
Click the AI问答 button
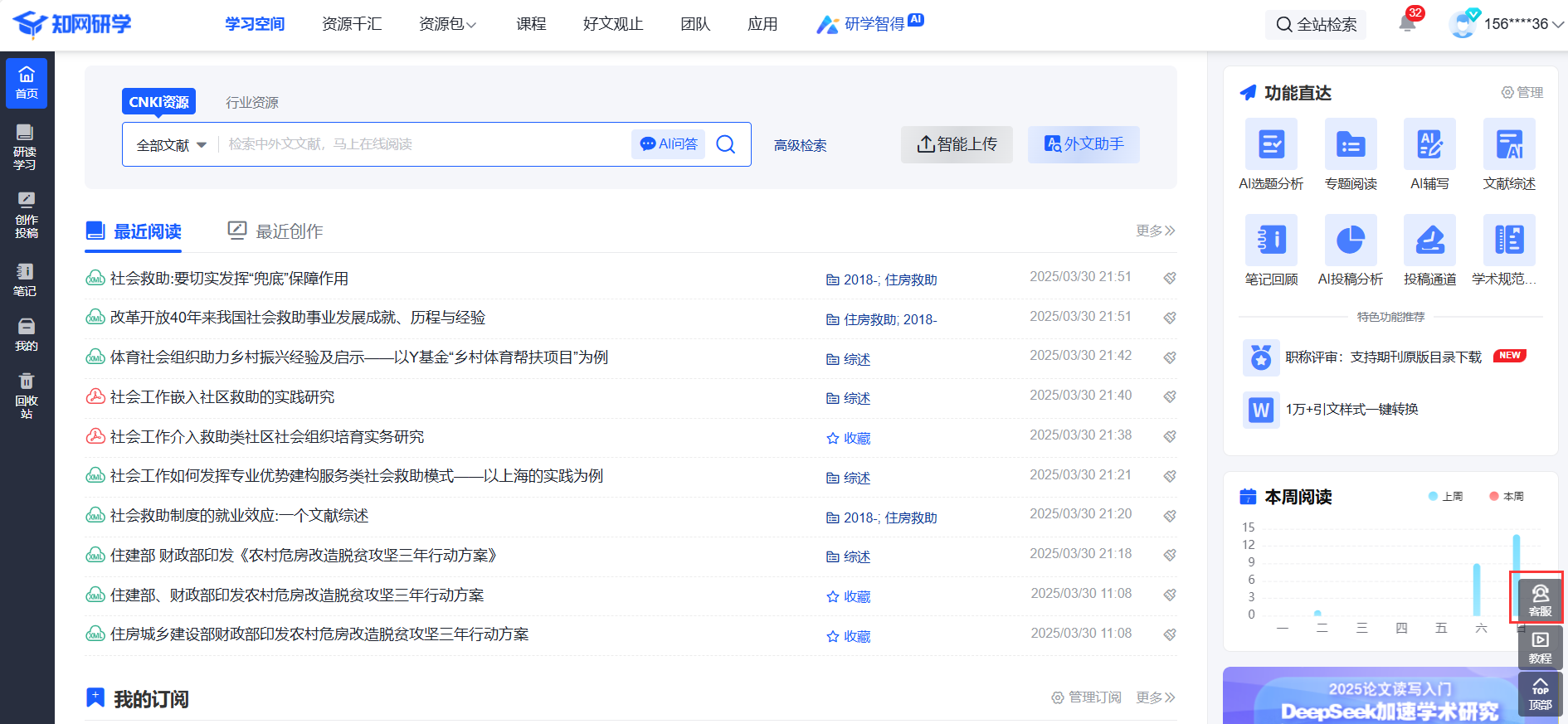pyautogui.click(x=669, y=144)
